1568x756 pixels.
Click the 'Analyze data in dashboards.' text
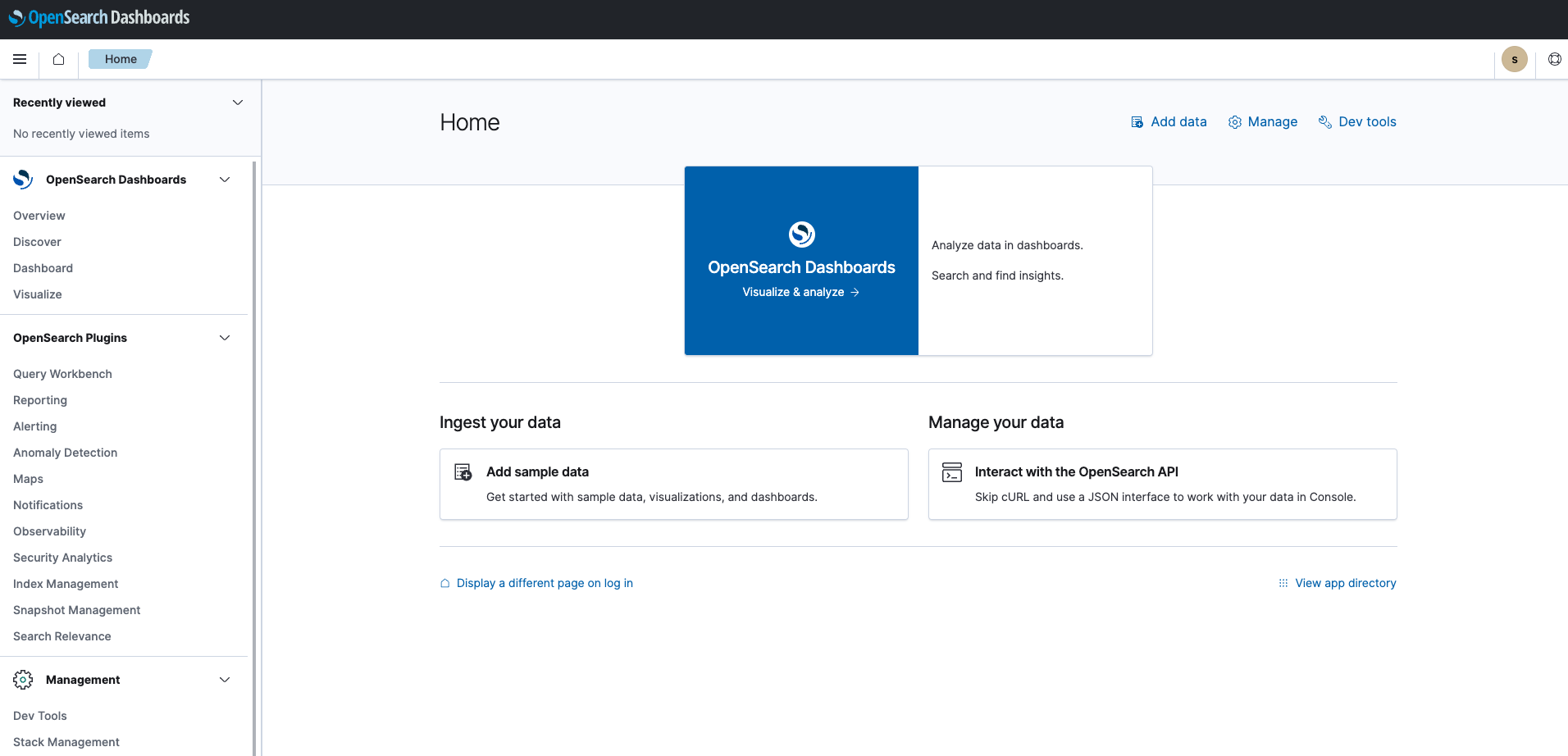[x=1007, y=245]
